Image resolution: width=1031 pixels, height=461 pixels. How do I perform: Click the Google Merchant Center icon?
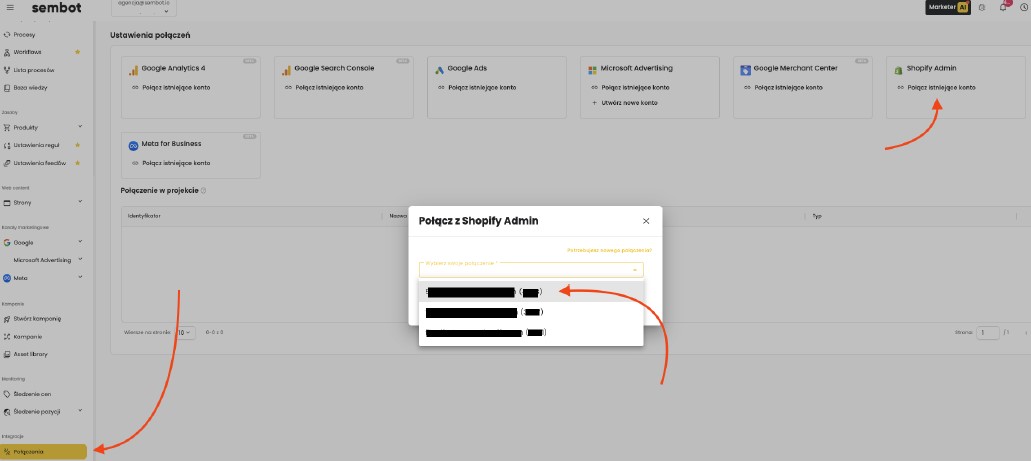pos(745,70)
